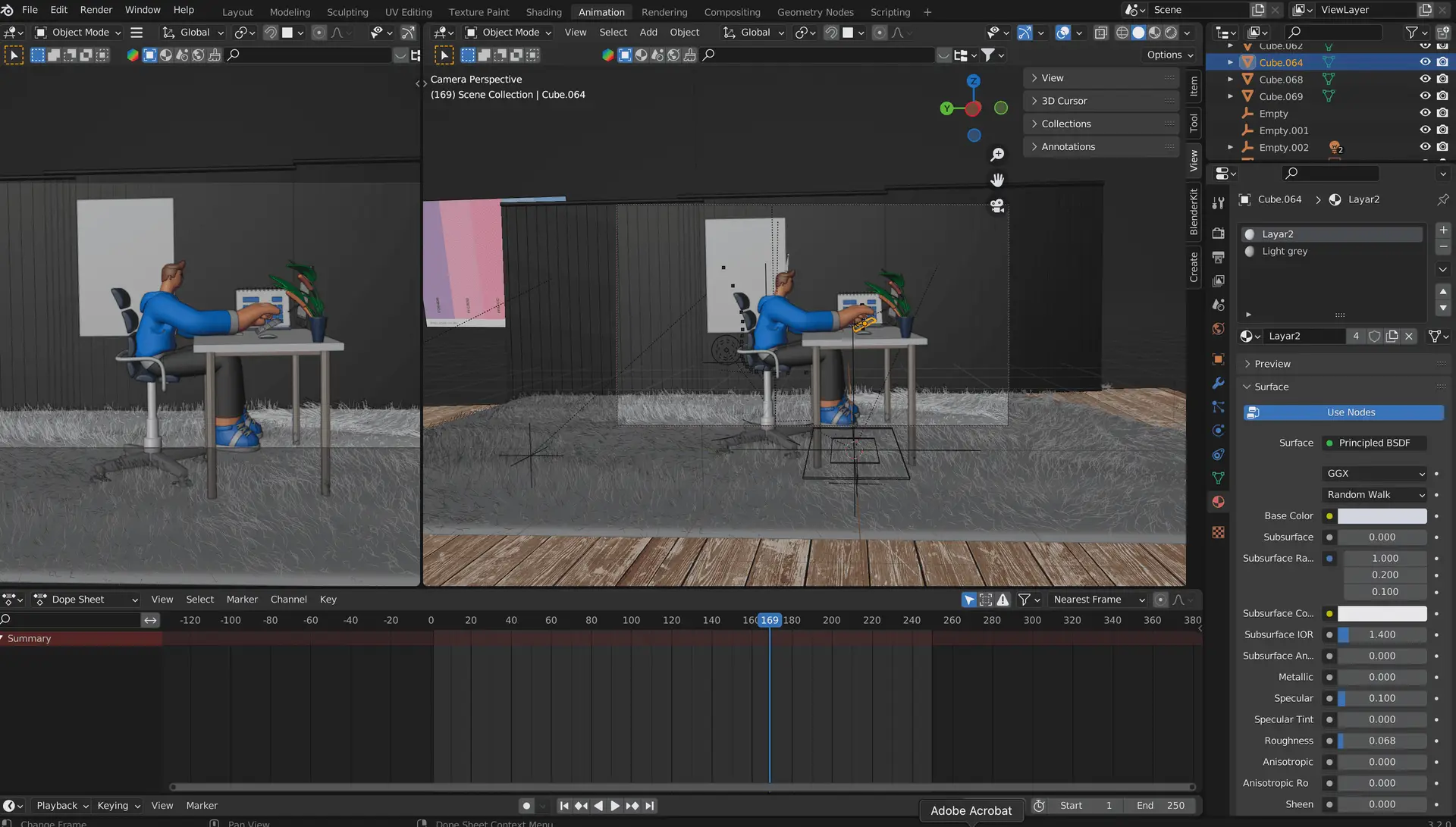Image resolution: width=1456 pixels, height=827 pixels.
Task: Click the pan hand icon in viewport
Action: click(997, 180)
